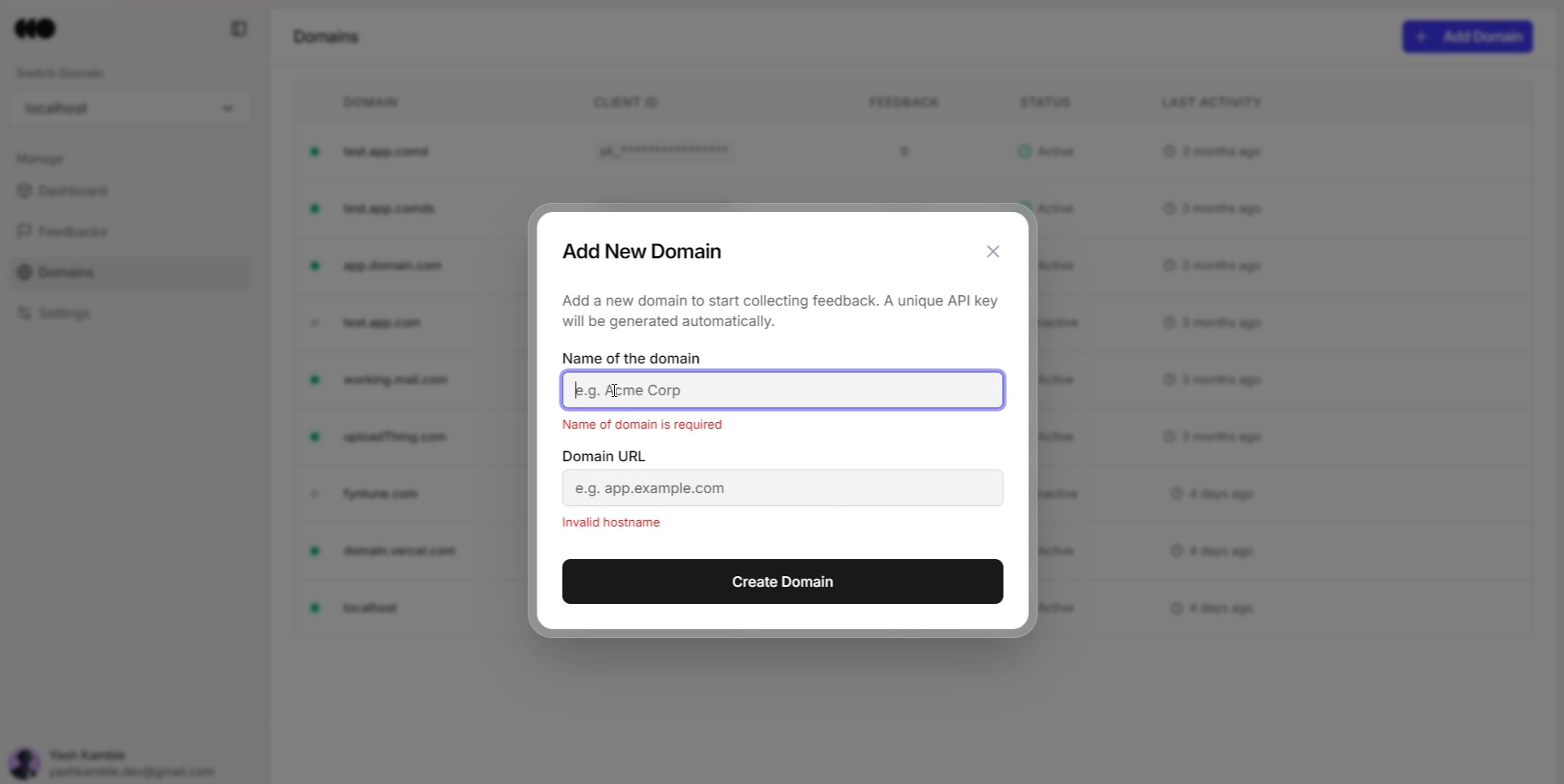Click the user profile avatar
The height and width of the screenshot is (784, 1564).
point(24,764)
